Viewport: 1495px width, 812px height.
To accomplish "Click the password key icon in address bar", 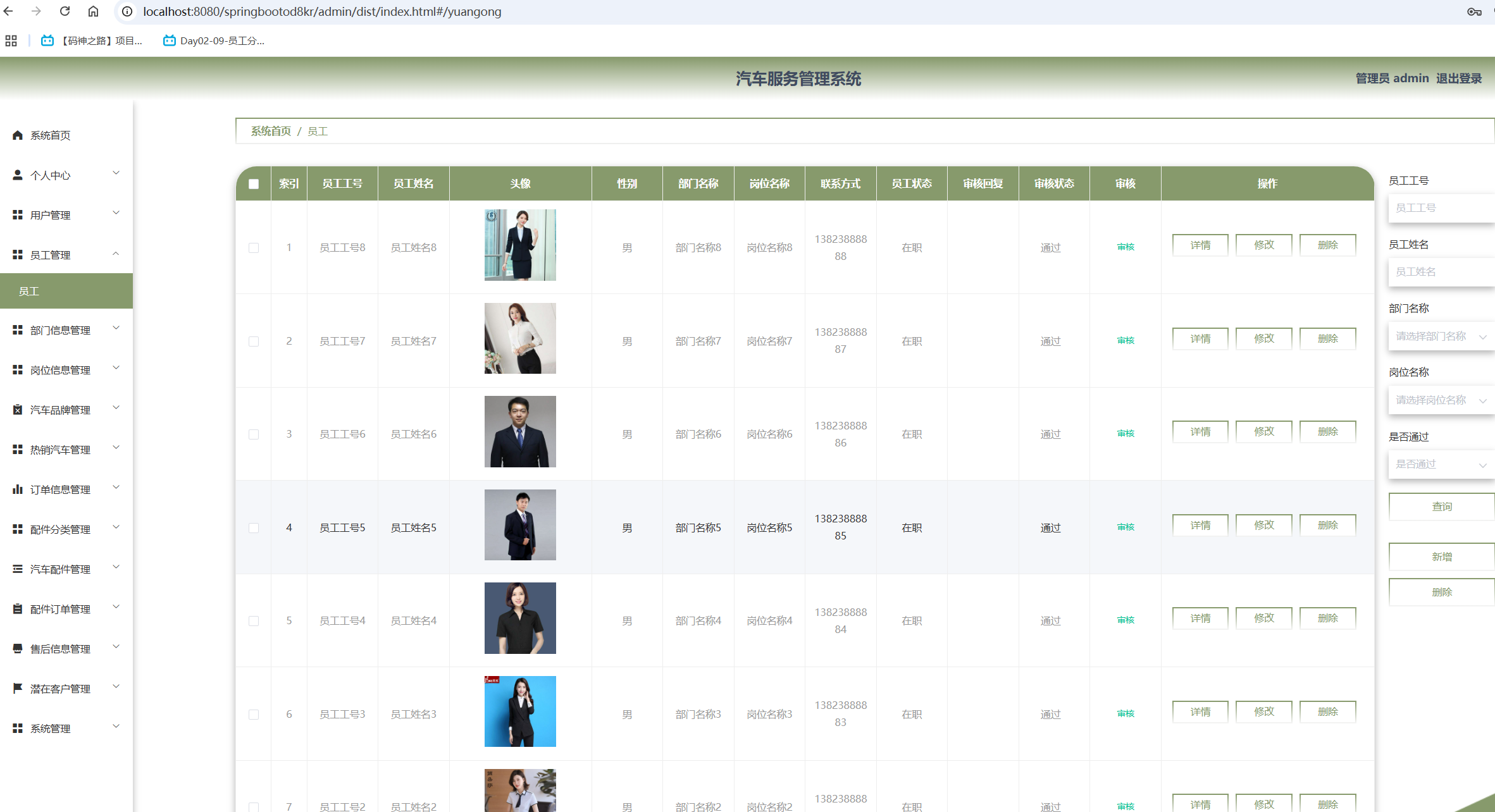I will (1474, 11).
